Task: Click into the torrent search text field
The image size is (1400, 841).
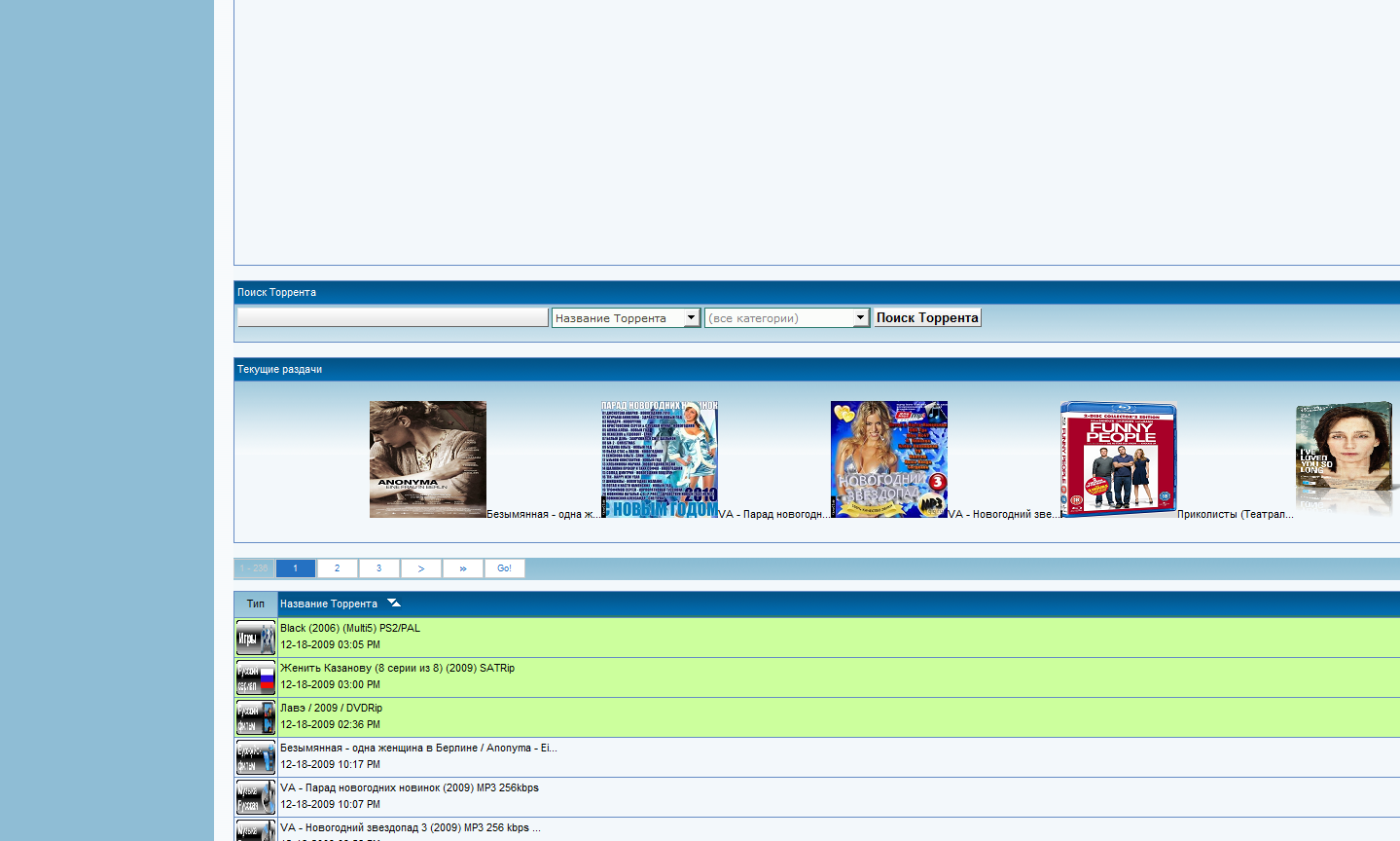Action: 393,317
